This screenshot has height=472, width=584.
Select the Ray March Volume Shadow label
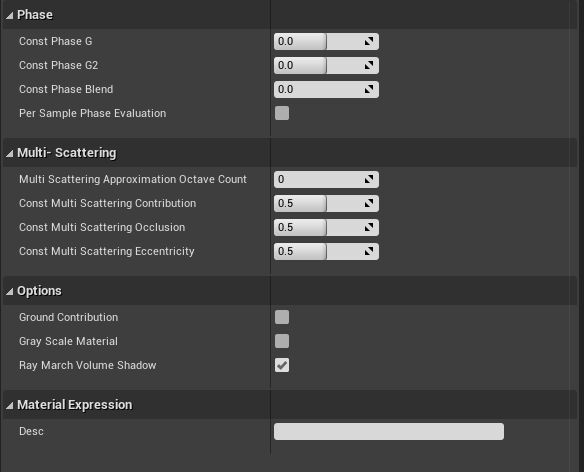click(x=88, y=365)
